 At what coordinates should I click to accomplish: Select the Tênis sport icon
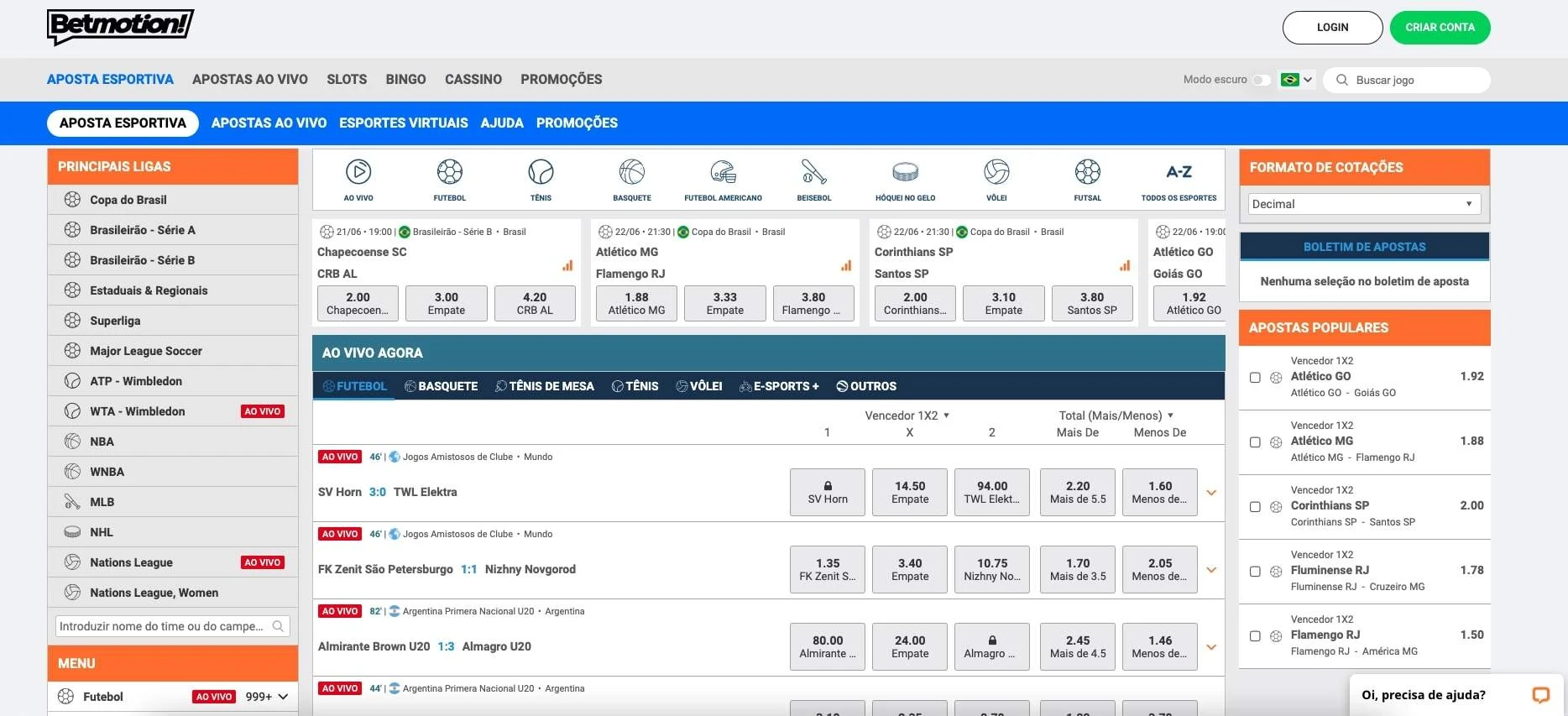pos(541,172)
